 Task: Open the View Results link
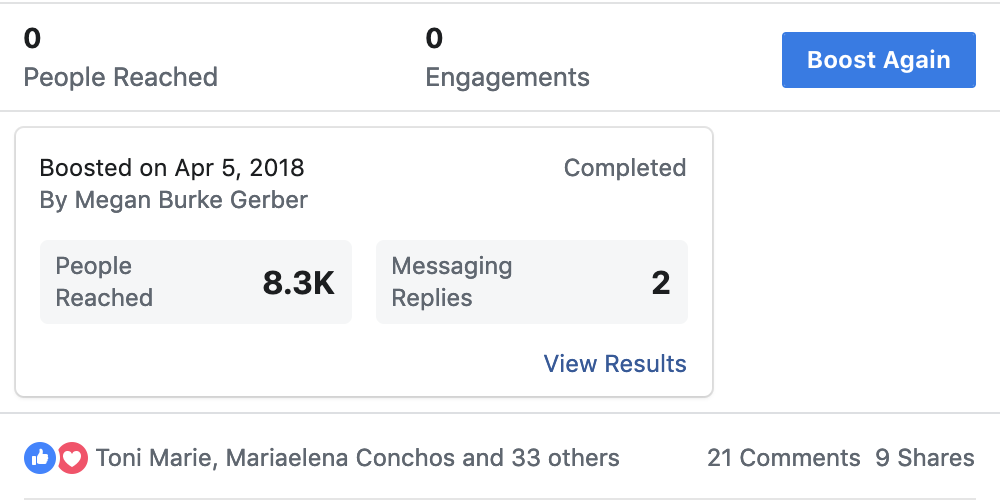click(x=615, y=364)
